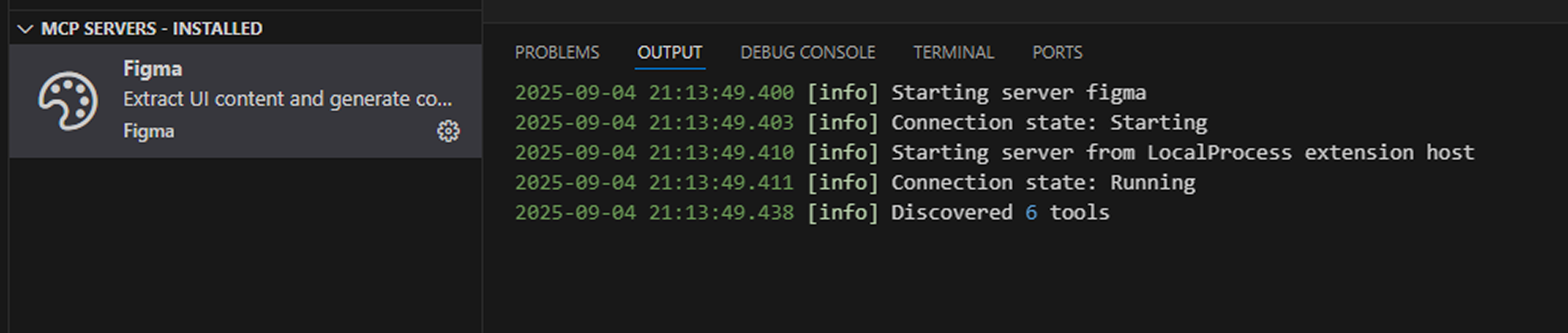1568x333 pixels.
Task: Open the Debug Console tab
Action: (x=808, y=53)
